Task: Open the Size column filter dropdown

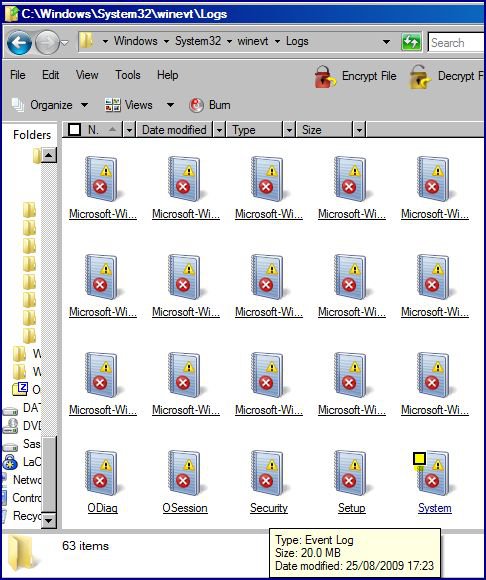Action: click(x=359, y=130)
